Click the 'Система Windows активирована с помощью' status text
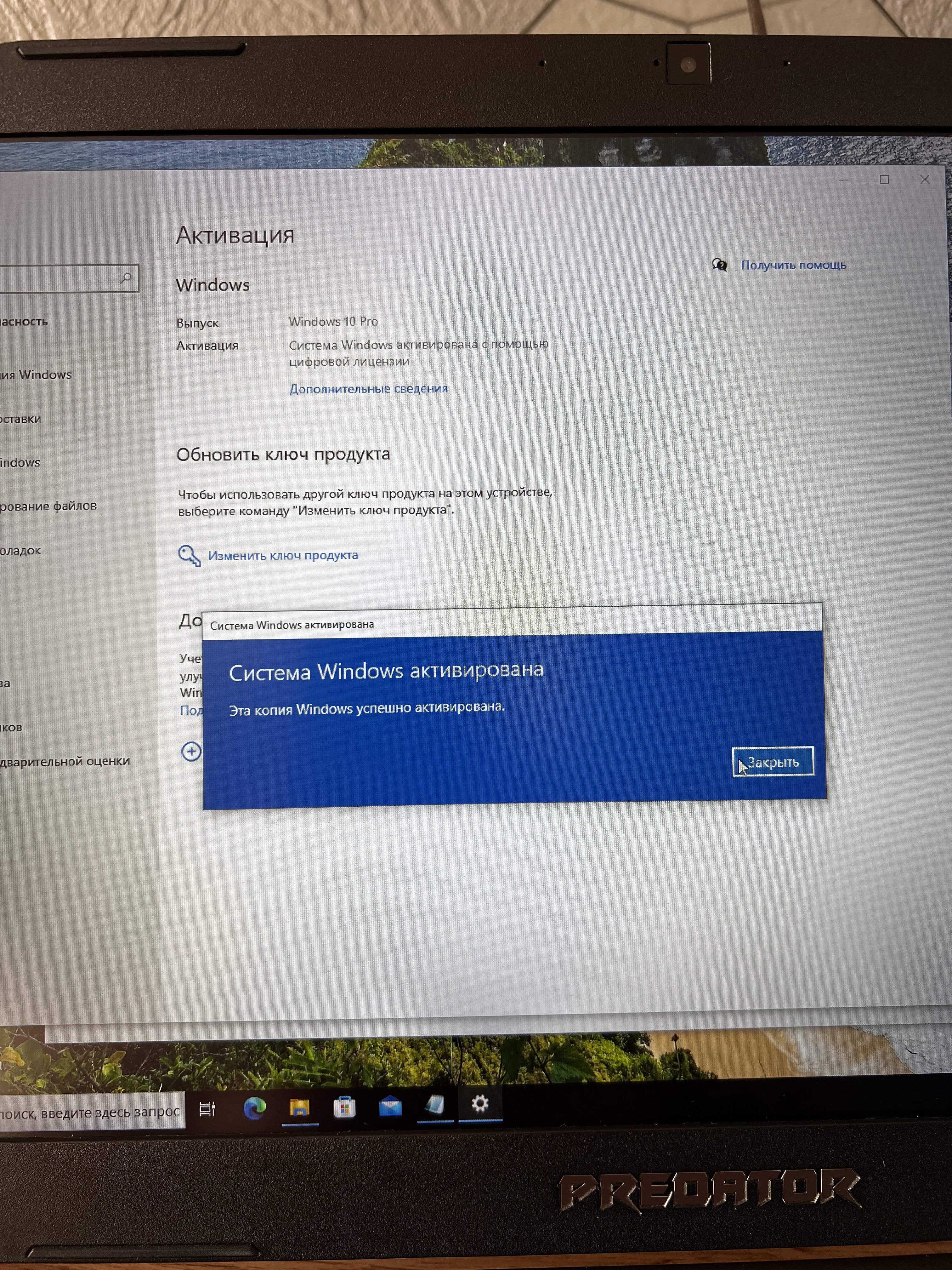Image resolution: width=952 pixels, height=1270 pixels. coord(419,345)
